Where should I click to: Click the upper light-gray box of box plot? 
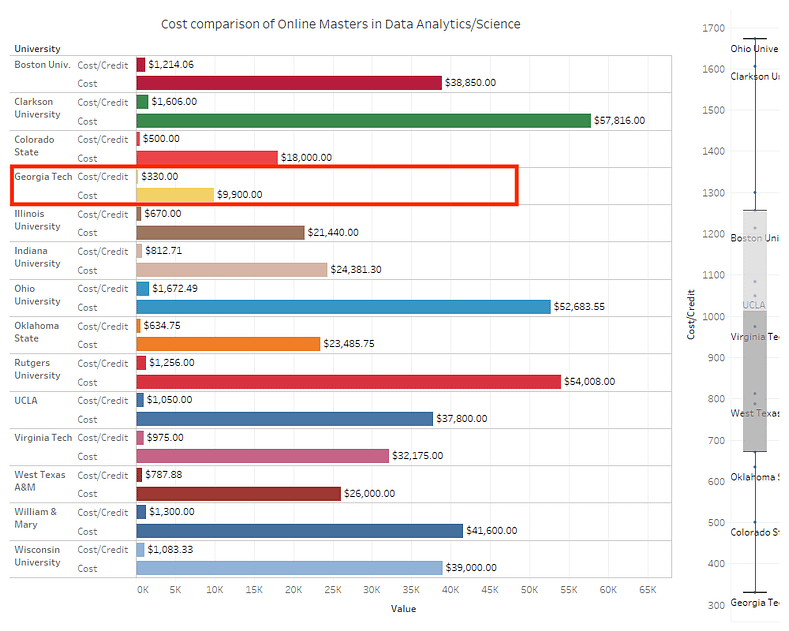(755, 261)
